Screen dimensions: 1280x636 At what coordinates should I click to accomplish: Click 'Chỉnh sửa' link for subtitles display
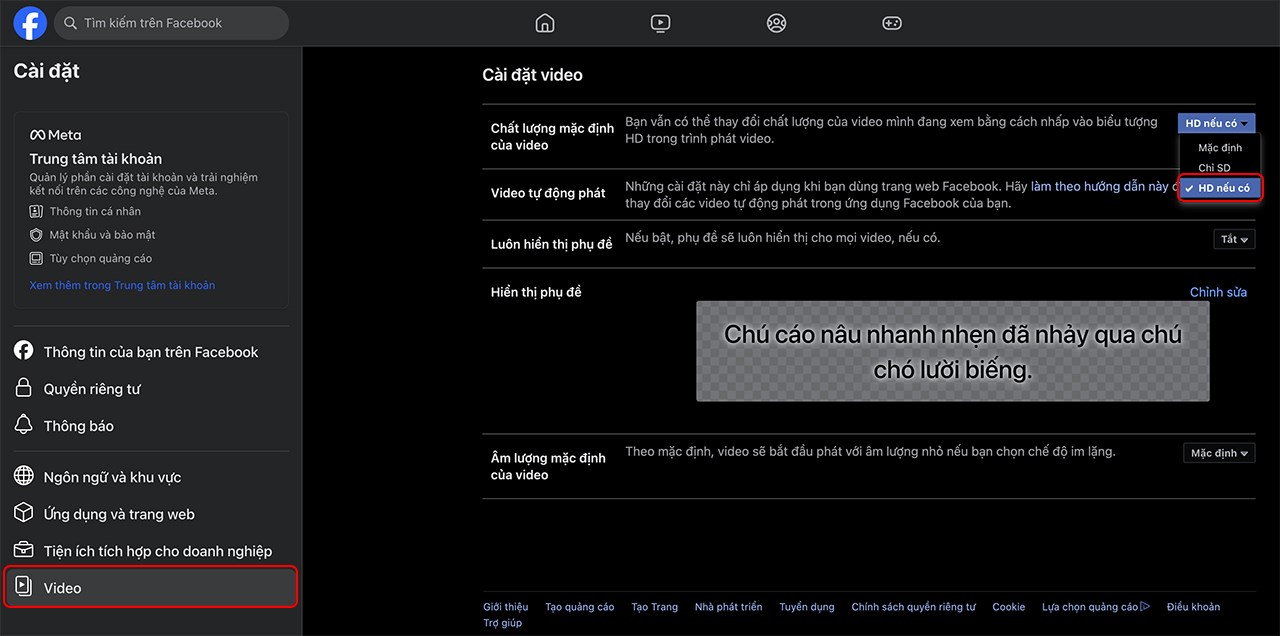1218,292
